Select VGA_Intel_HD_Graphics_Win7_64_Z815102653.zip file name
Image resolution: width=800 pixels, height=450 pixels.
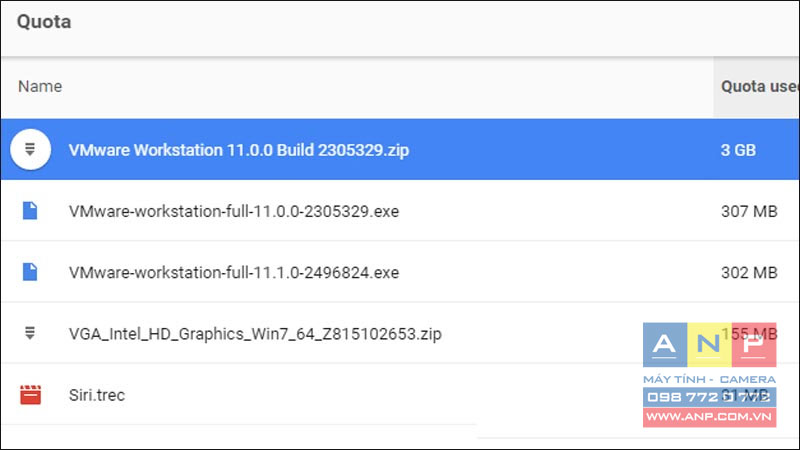255,334
